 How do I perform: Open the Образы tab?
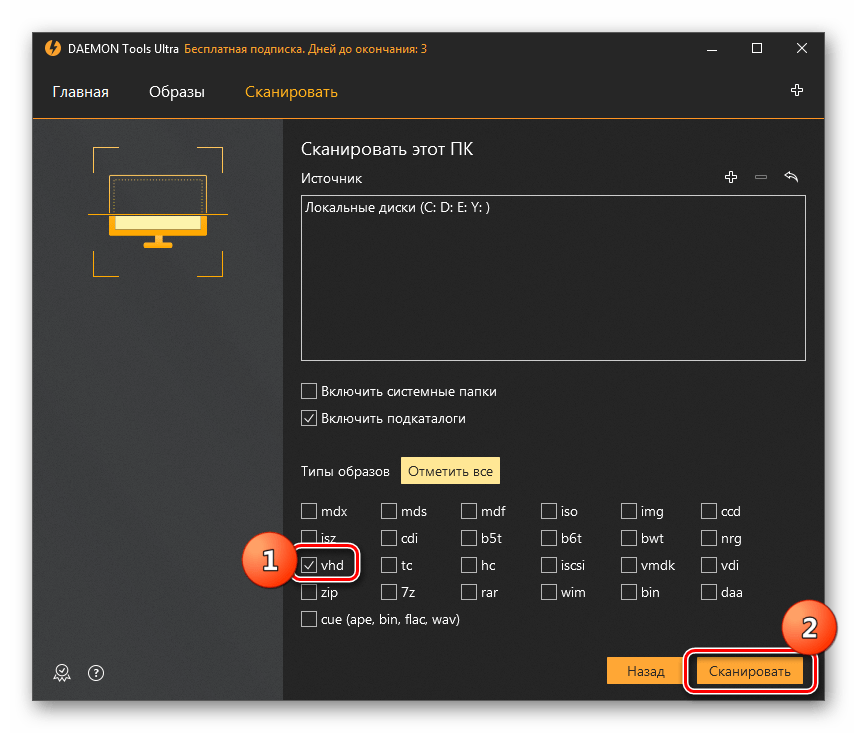177,92
